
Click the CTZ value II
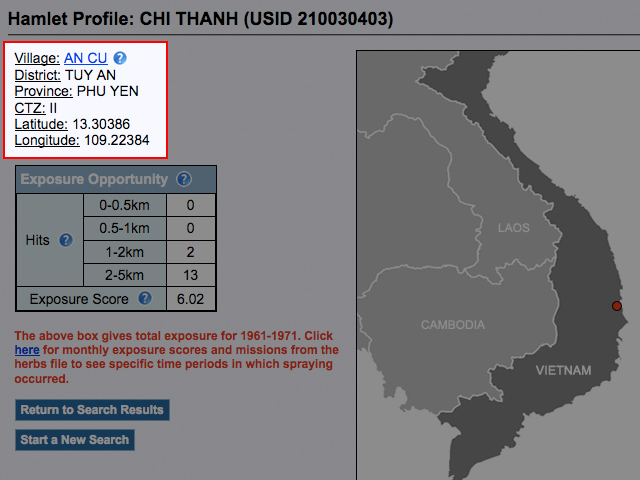click(53, 108)
